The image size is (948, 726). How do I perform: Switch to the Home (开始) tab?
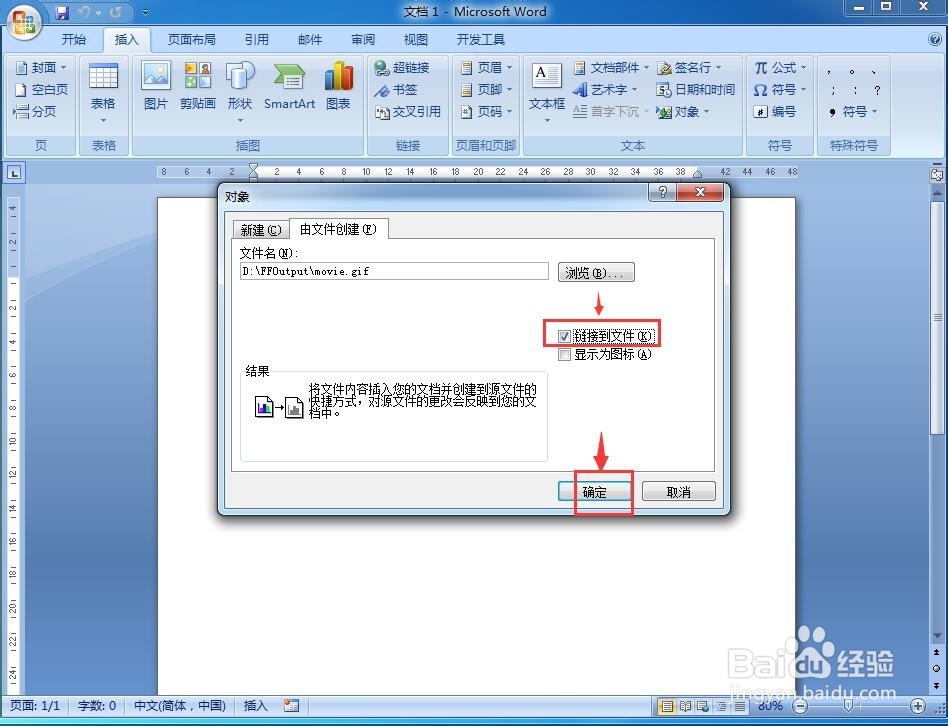(74, 40)
